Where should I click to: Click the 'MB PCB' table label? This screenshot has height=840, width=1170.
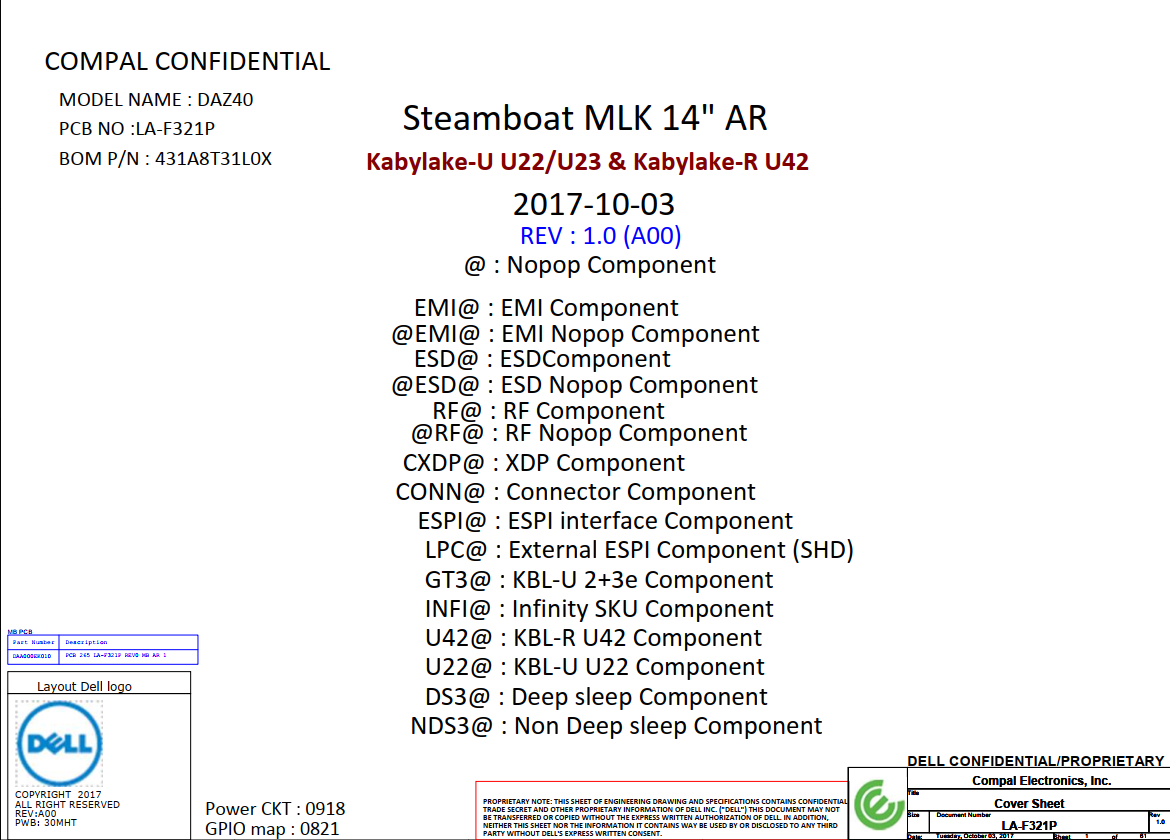(x=19, y=632)
